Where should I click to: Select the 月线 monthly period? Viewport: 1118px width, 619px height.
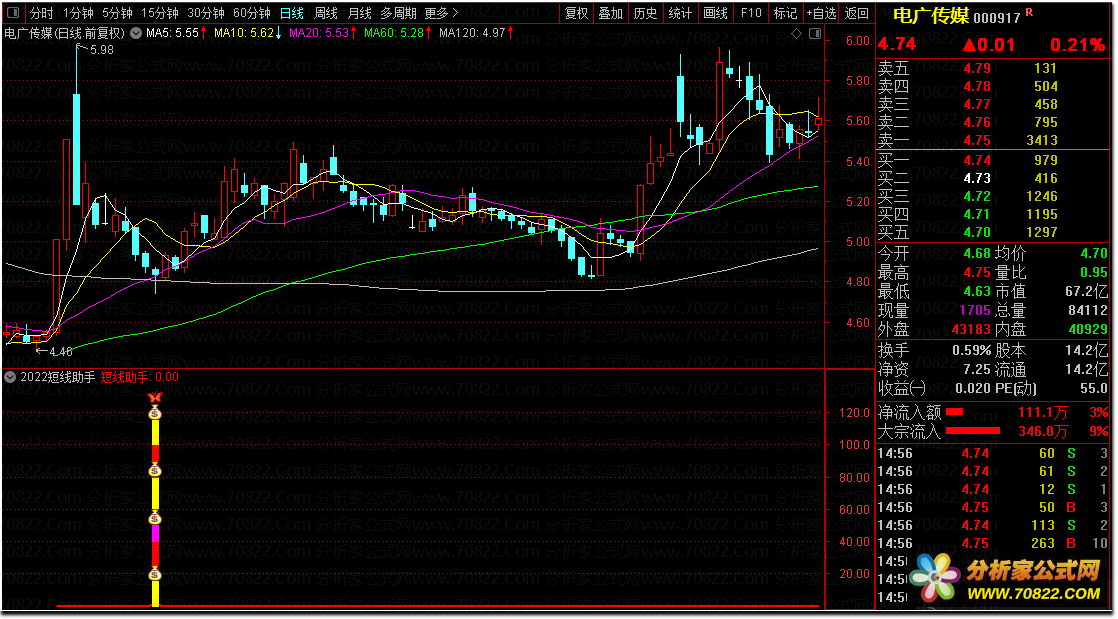[359, 13]
